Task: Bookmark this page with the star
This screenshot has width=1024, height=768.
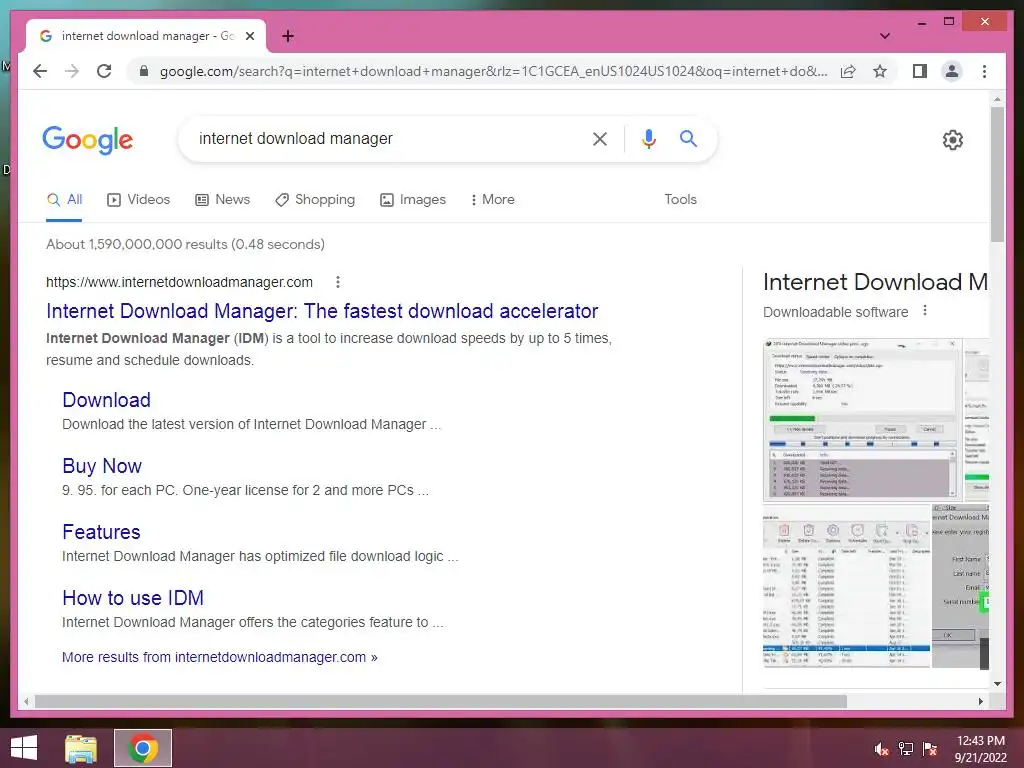Action: click(880, 71)
